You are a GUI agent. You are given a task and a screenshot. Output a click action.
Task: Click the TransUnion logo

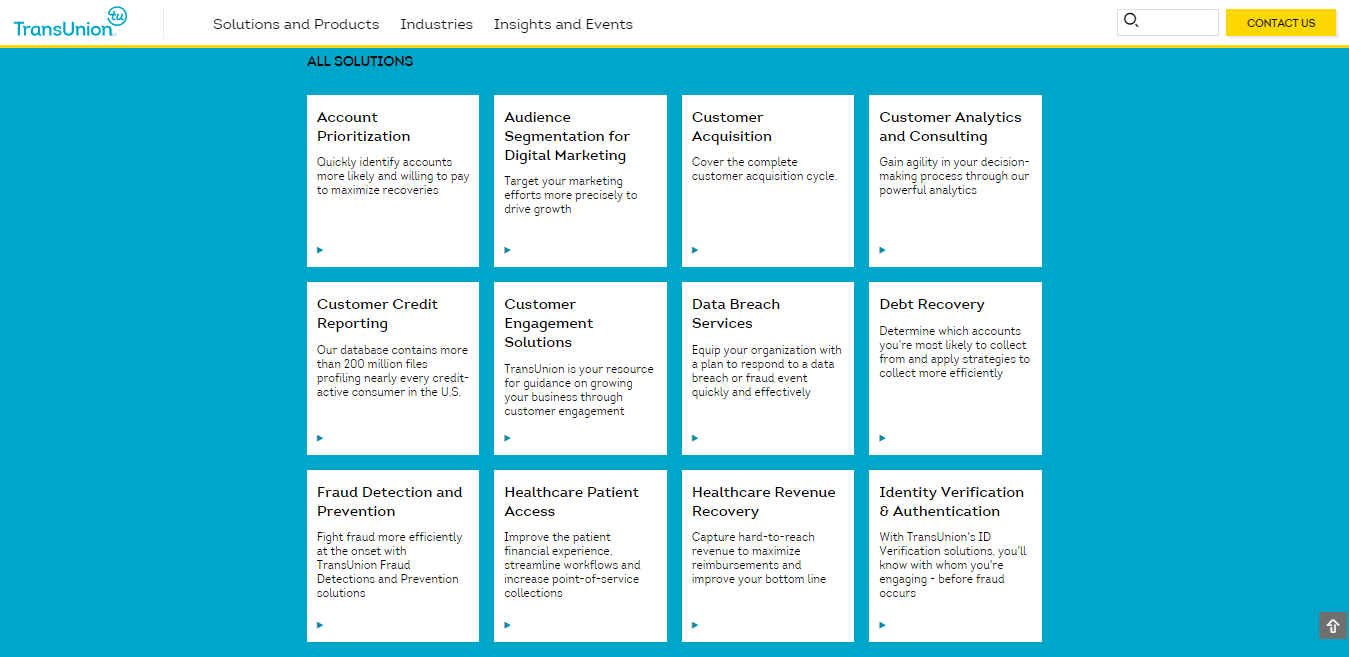[70, 22]
